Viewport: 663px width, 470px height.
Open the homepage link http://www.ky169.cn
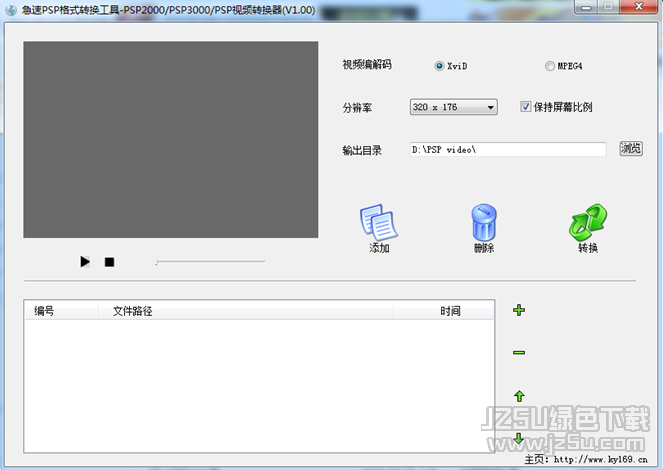click(600, 459)
